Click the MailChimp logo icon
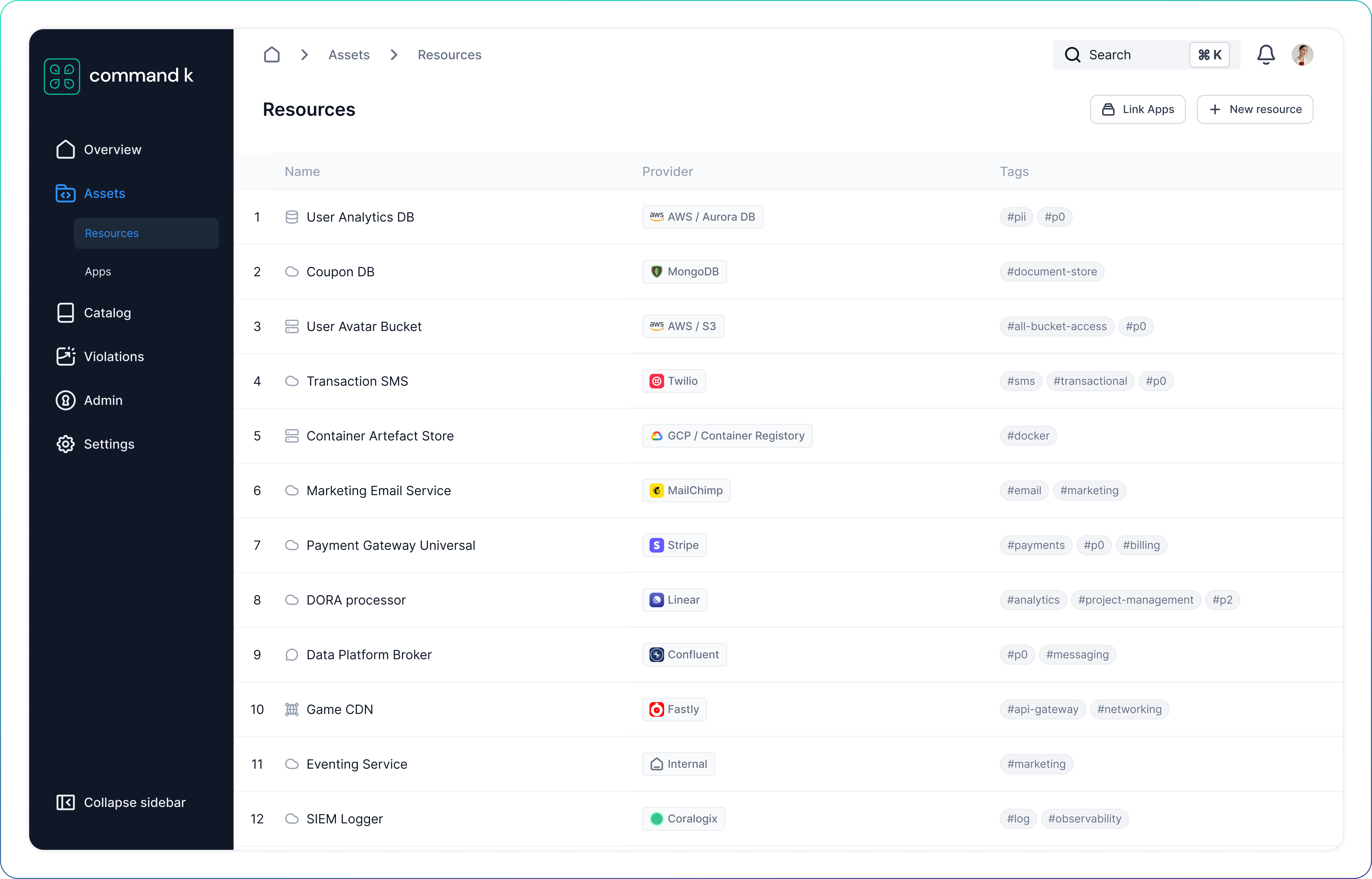1372x879 pixels. tap(657, 490)
